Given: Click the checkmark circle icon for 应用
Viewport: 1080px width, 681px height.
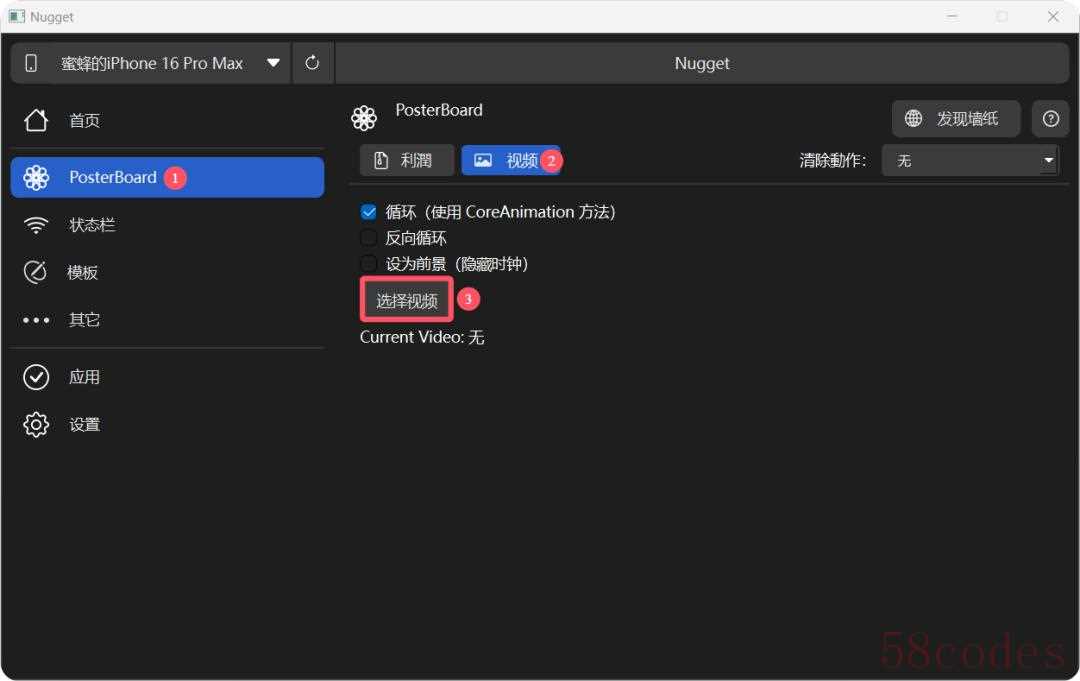Looking at the screenshot, I should pyautogui.click(x=36, y=377).
